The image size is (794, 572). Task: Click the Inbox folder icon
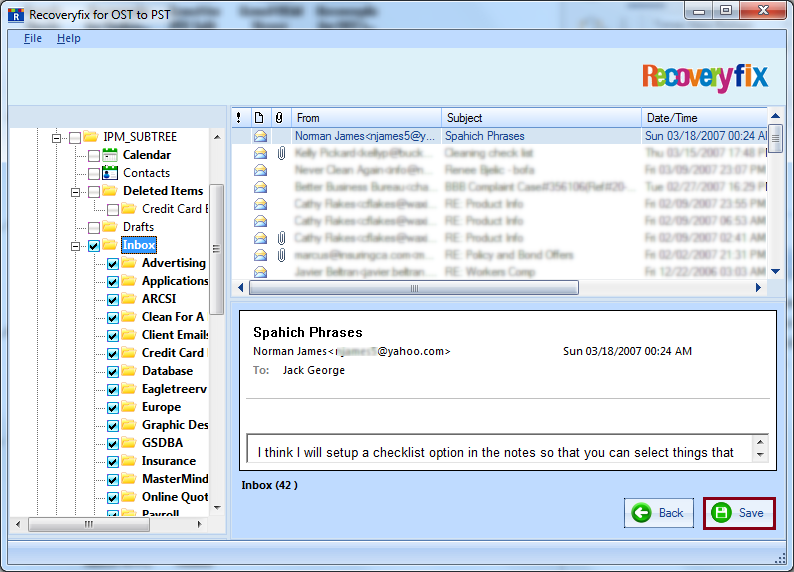(x=110, y=245)
